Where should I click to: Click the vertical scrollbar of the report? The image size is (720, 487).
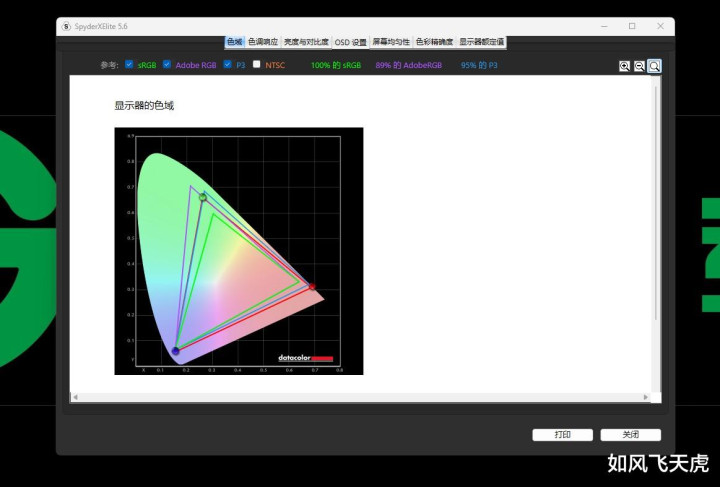(x=656, y=200)
